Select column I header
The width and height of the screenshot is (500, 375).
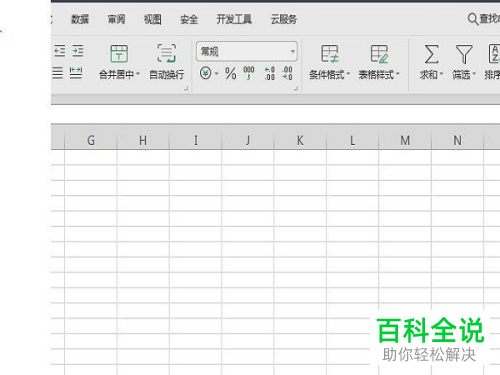tap(195, 140)
